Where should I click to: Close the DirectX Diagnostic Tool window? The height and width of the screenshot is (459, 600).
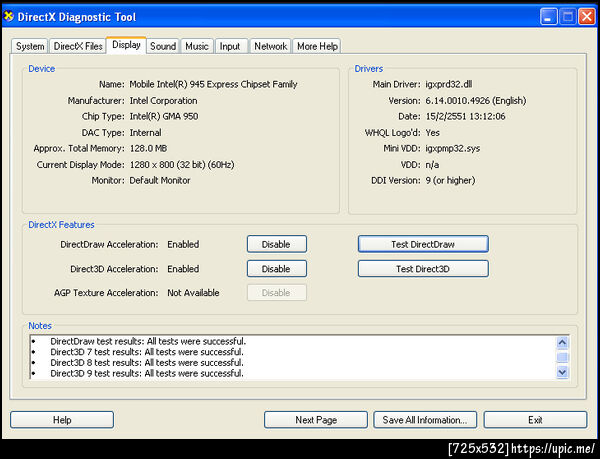coord(587,17)
